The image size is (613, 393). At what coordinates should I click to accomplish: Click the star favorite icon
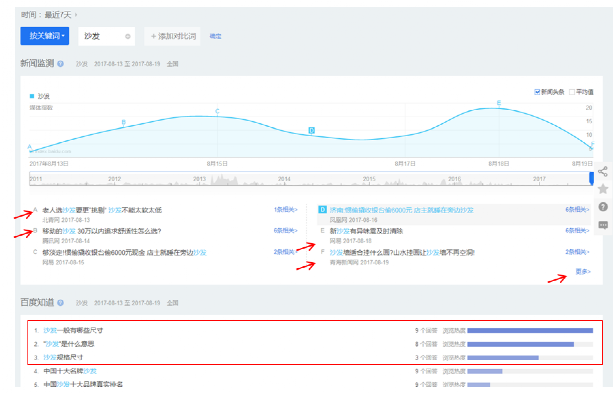603,189
